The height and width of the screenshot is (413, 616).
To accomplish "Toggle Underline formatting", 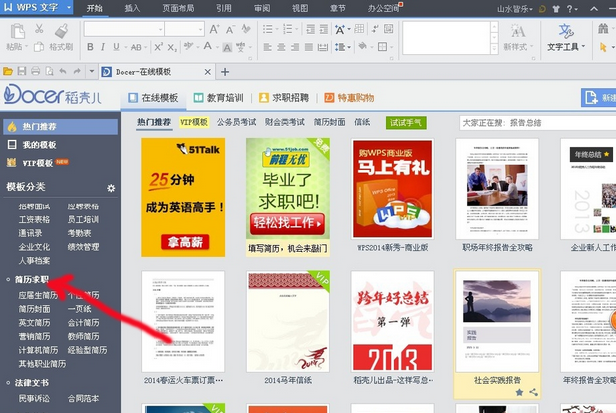I will 116,47.
